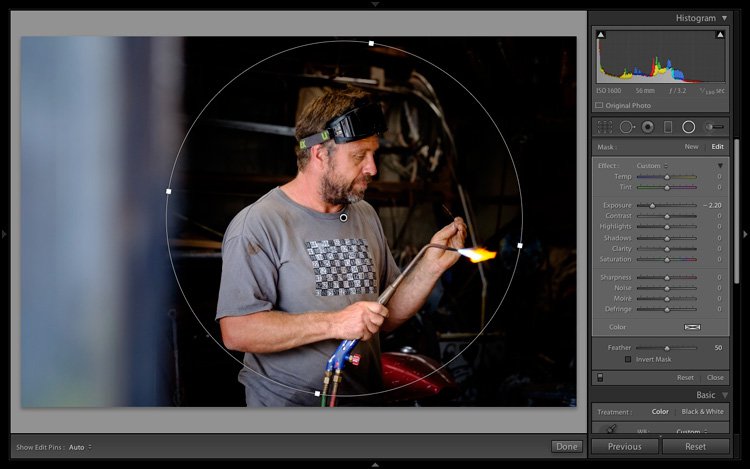Image resolution: width=750 pixels, height=469 pixels.
Task: Click the Done button below the photo
Action: pos(566,446)
